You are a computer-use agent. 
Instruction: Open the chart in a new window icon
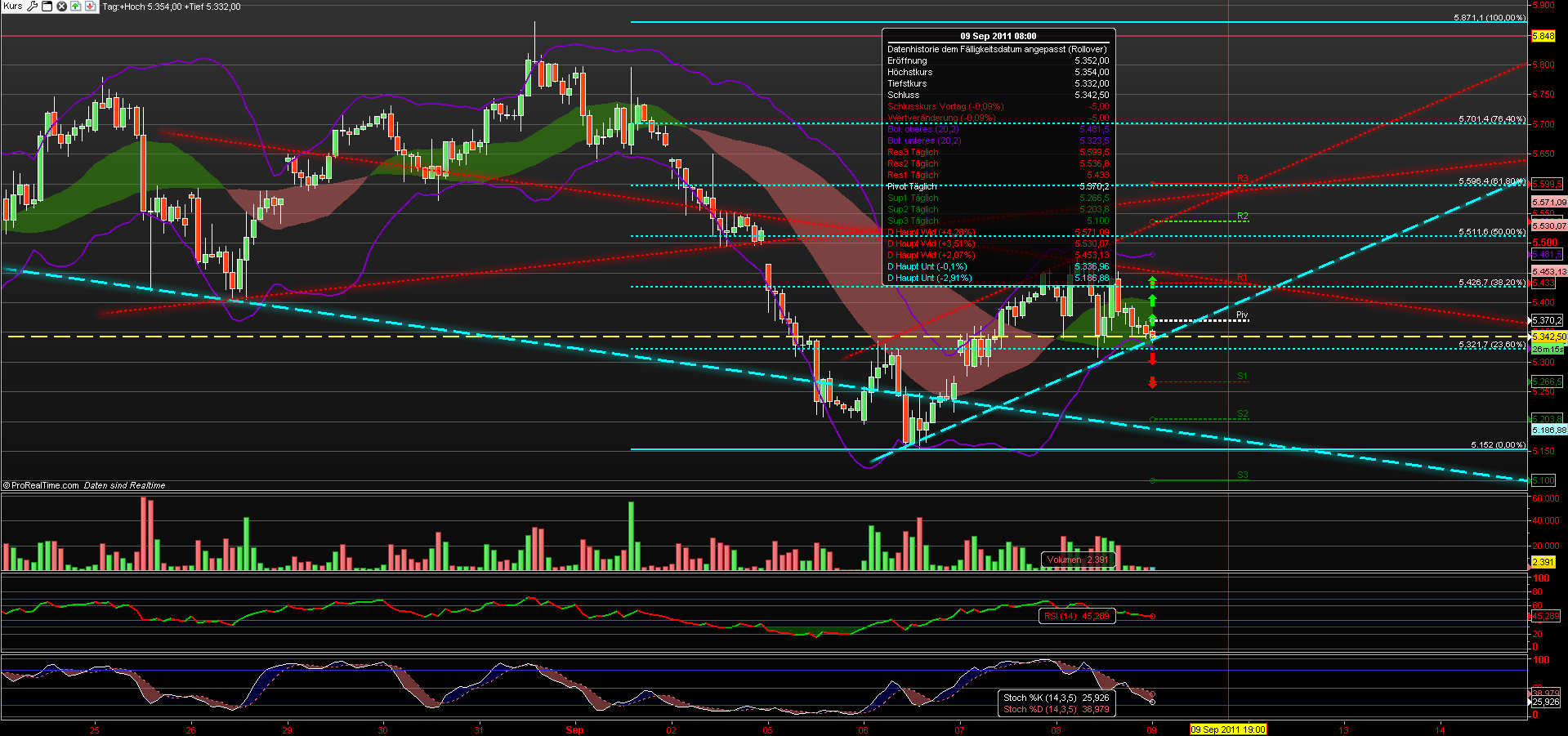(47, 6)
